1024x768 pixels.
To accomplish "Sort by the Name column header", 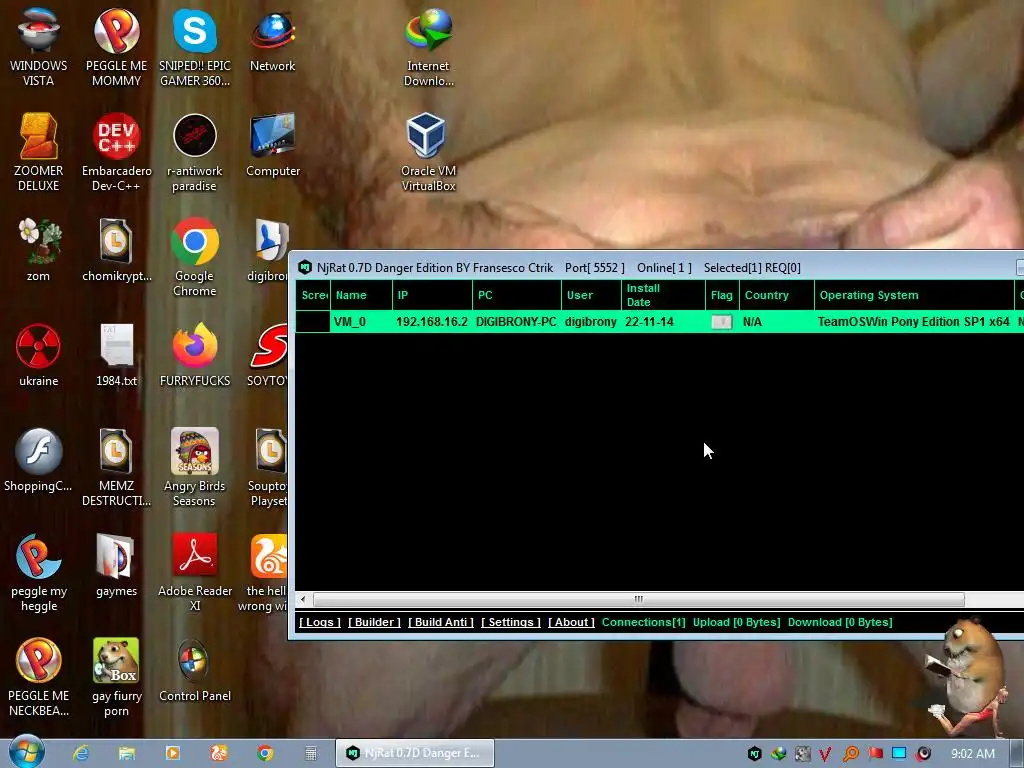I will coord(361,295).
